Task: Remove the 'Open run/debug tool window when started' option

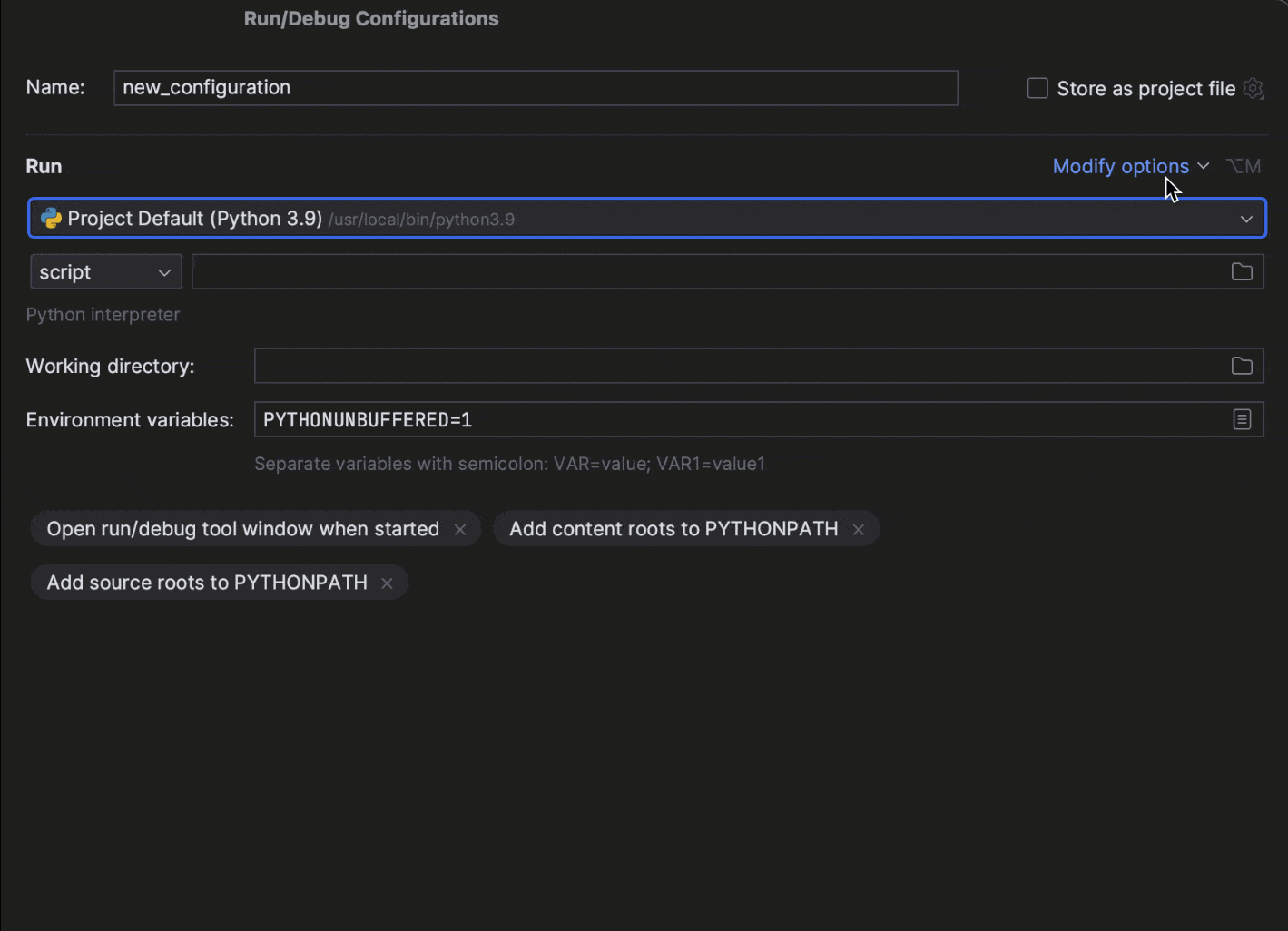Action: (460, 530)
